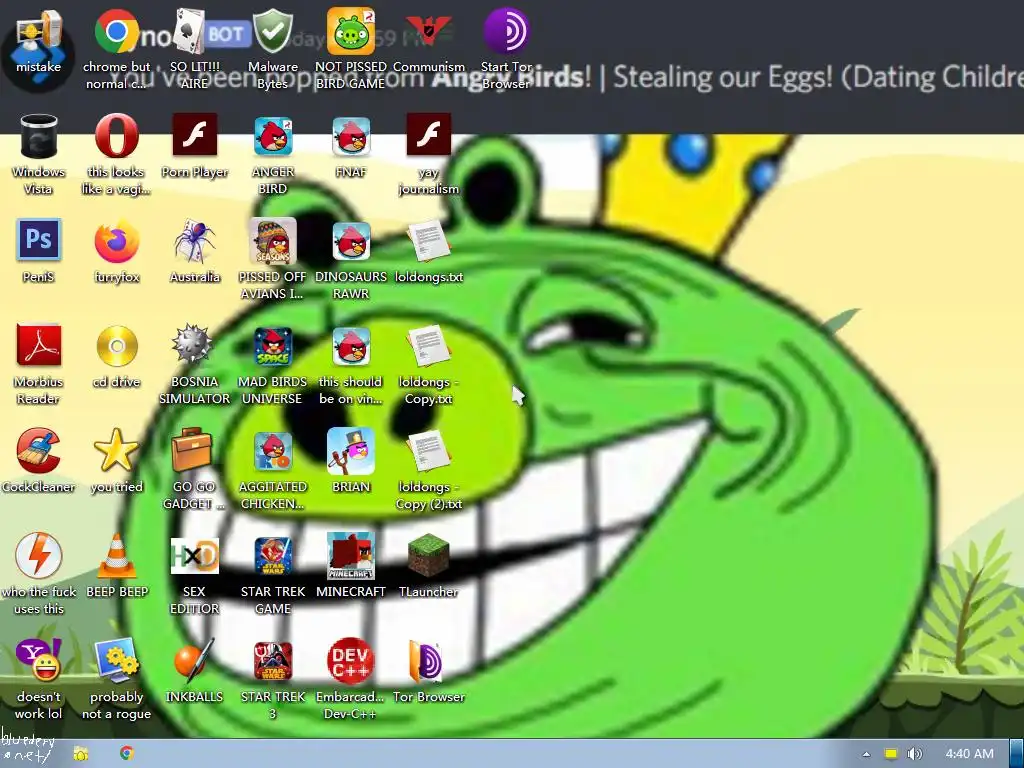
Task: Select the loldongs.txt file
Action: pos(428,240)
